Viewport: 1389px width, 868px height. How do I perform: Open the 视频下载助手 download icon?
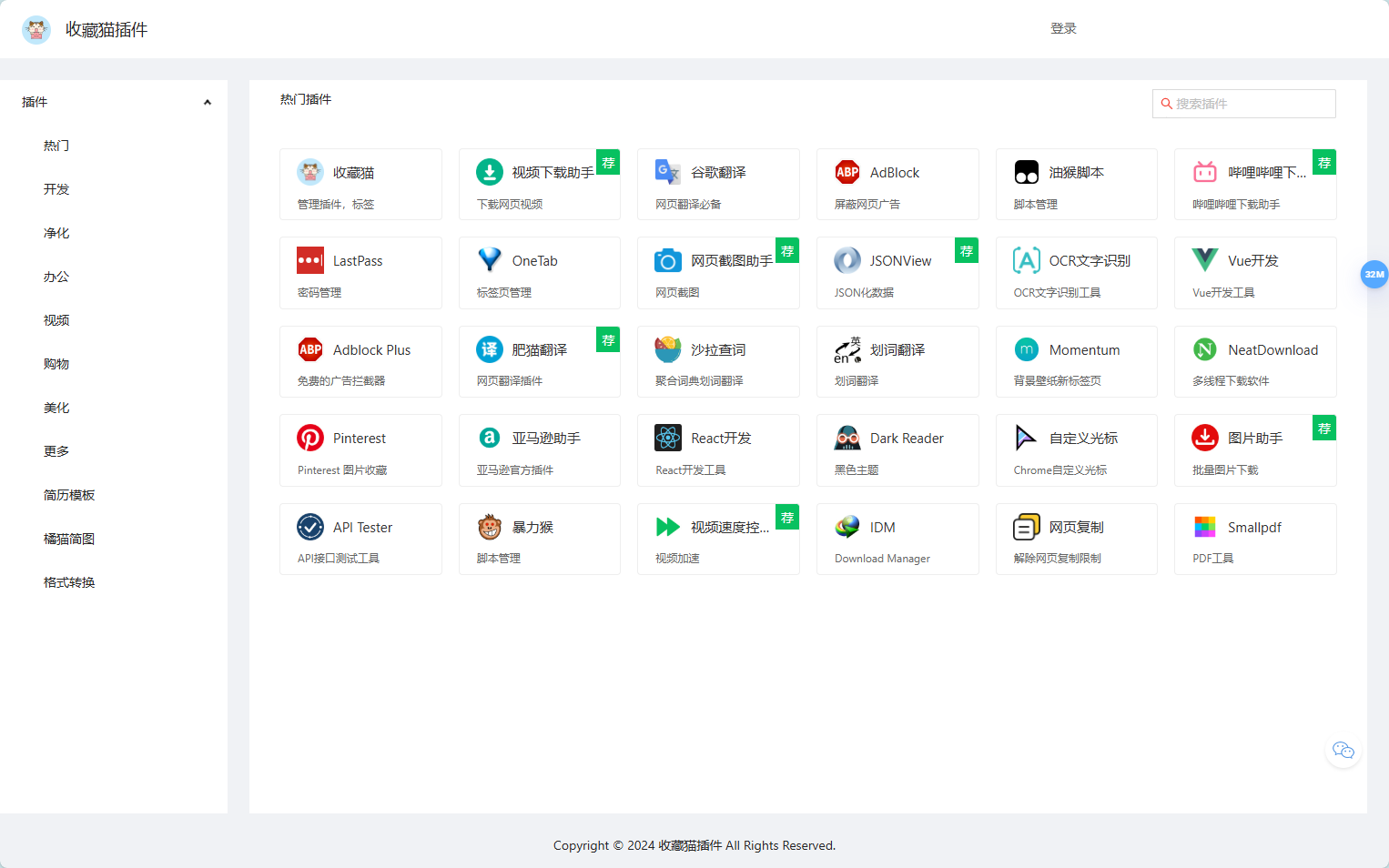click(490, 172)
